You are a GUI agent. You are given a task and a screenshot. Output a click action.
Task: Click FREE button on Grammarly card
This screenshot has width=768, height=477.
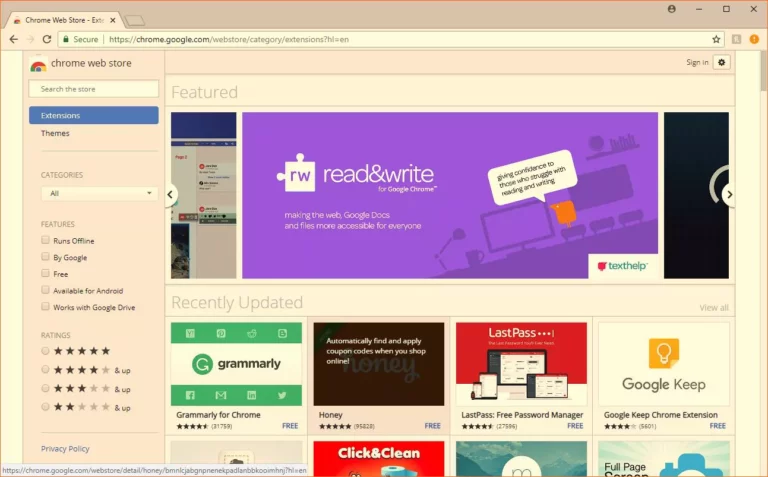[x=290, y=426]
